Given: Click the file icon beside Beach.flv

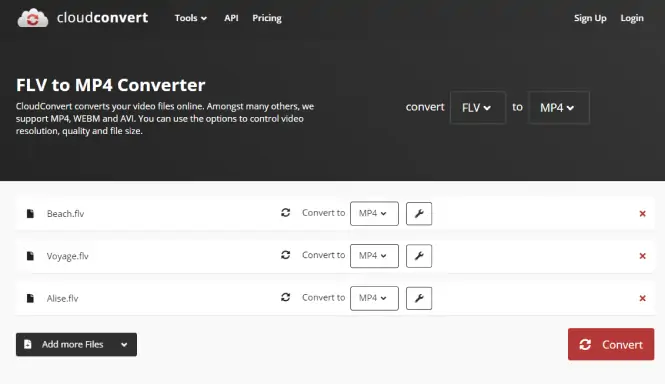Looking at the screenshot, I should click(30, 213).
